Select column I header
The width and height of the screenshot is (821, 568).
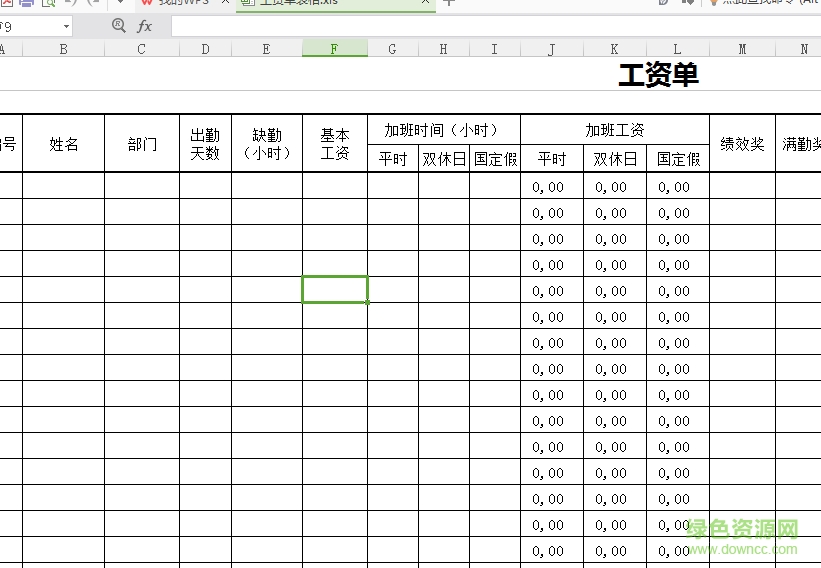tap(494, 49)
